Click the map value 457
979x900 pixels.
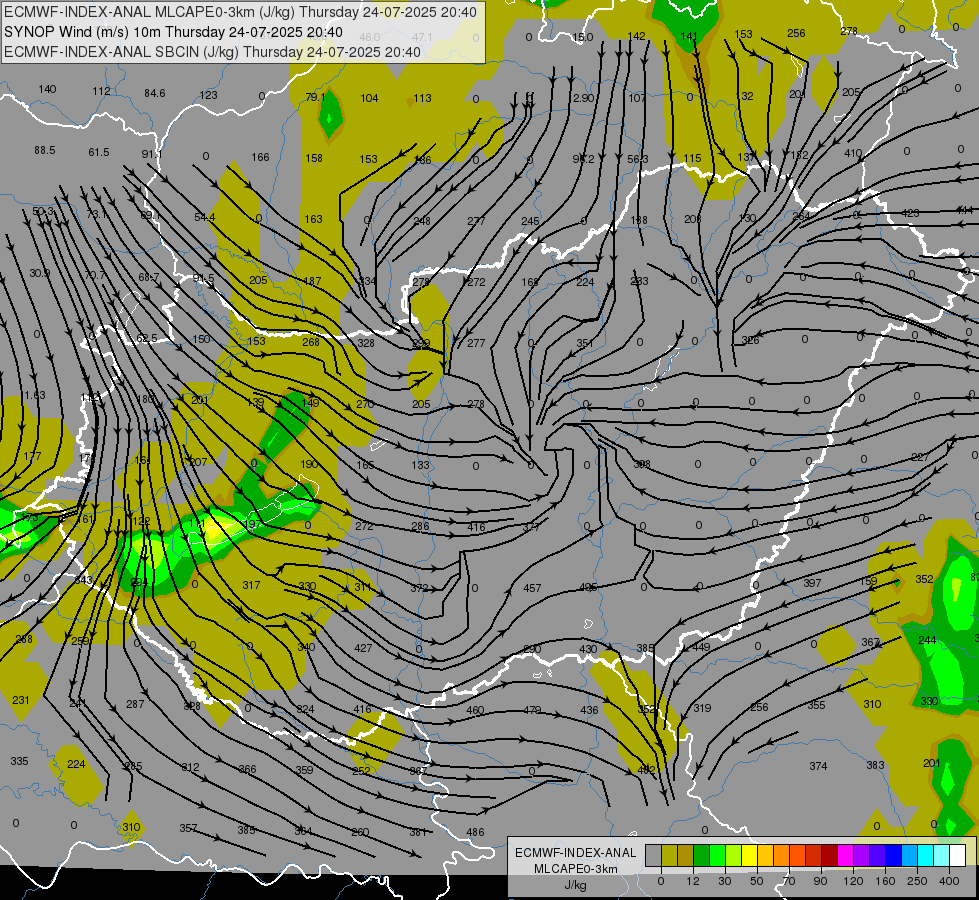coord(532,588)
